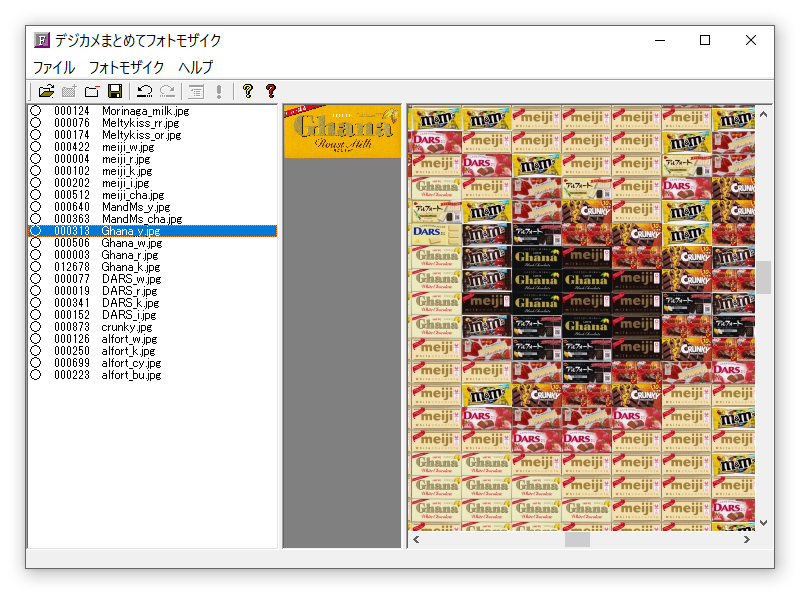Click the mosaic vertical scrollbar up arrow

pyautogui.click(x=763, y=114)
